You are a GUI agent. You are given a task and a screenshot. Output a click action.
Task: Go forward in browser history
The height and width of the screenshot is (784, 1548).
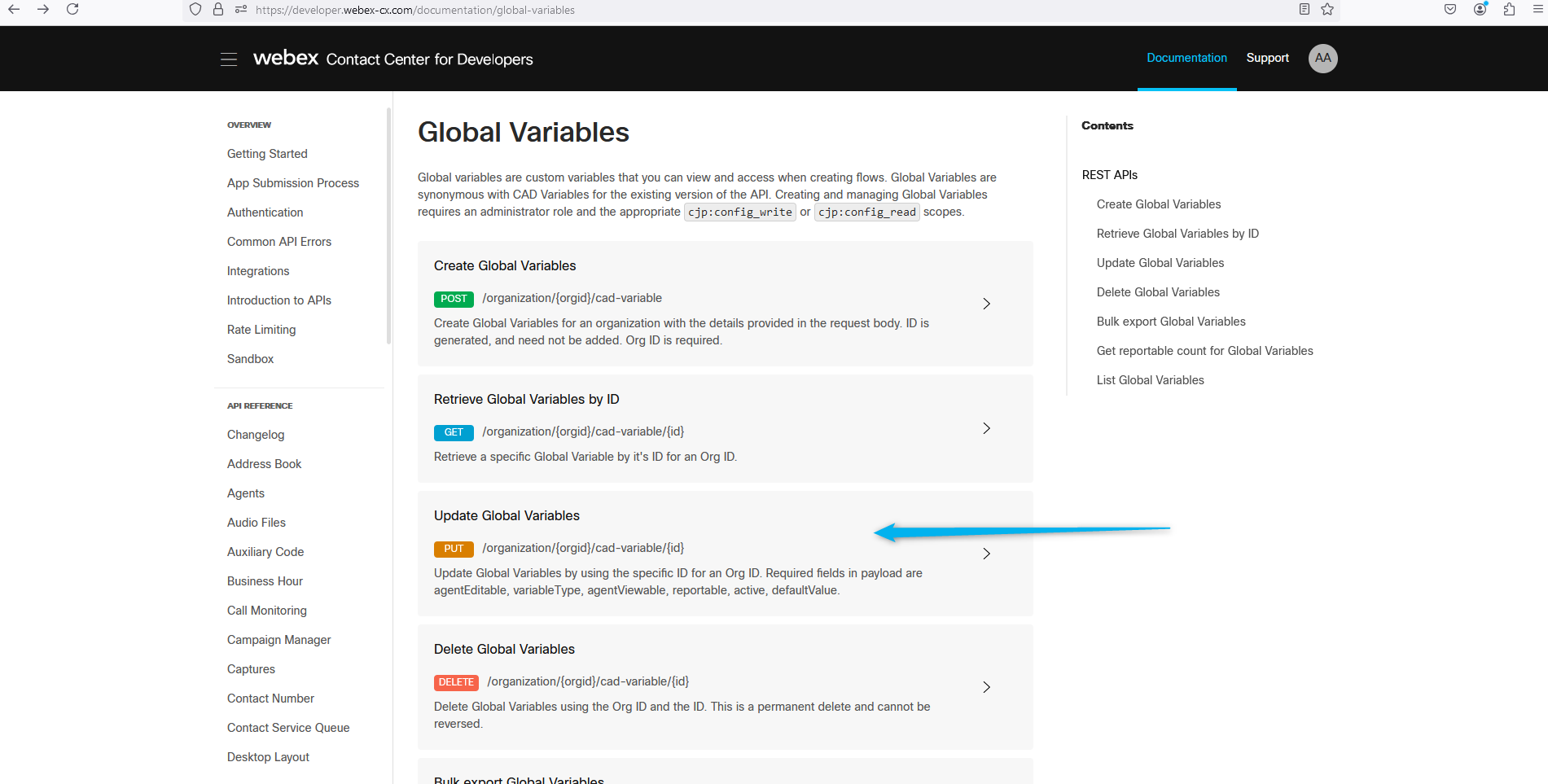coord(43,10)
